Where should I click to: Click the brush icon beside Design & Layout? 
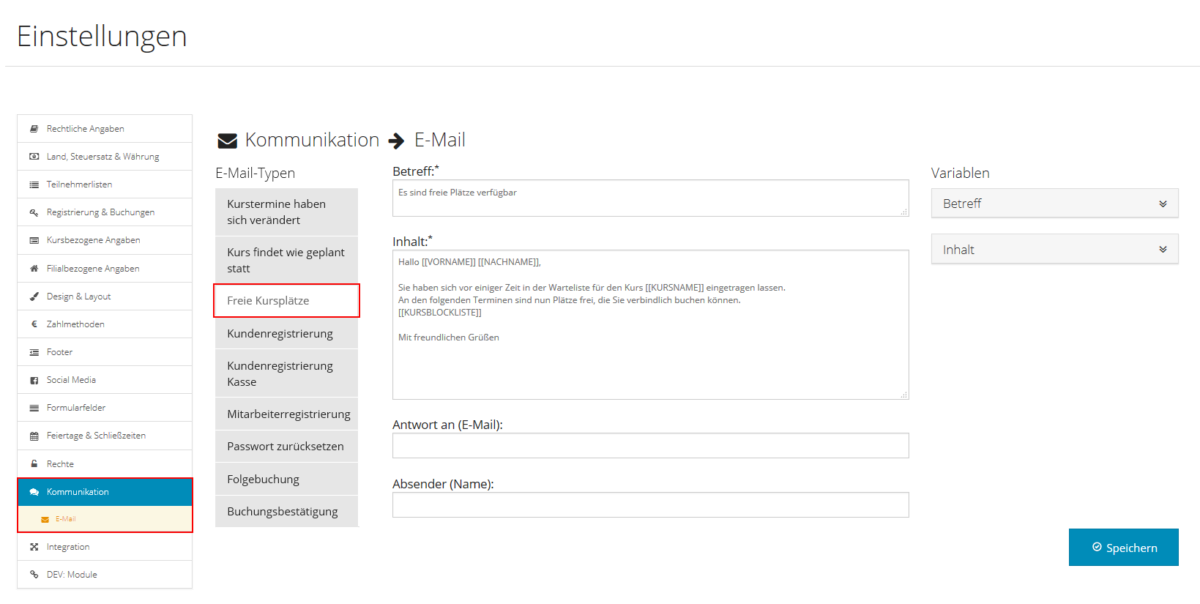coord(34,297)
